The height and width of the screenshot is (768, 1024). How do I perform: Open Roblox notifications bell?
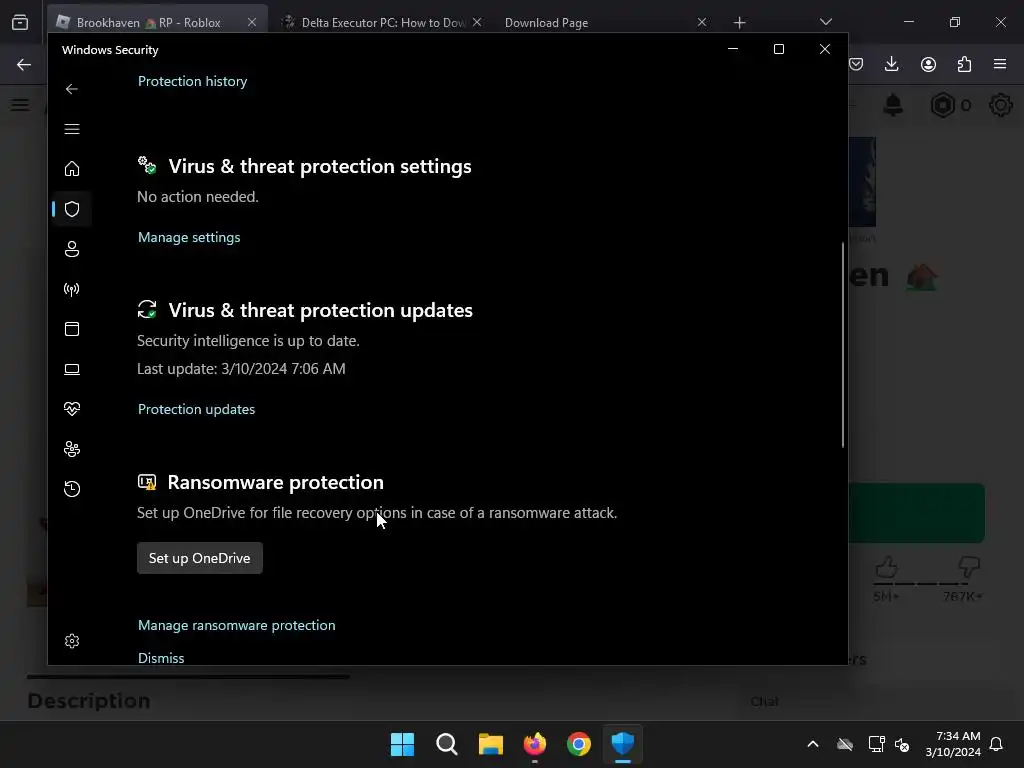tap(893, 105)
